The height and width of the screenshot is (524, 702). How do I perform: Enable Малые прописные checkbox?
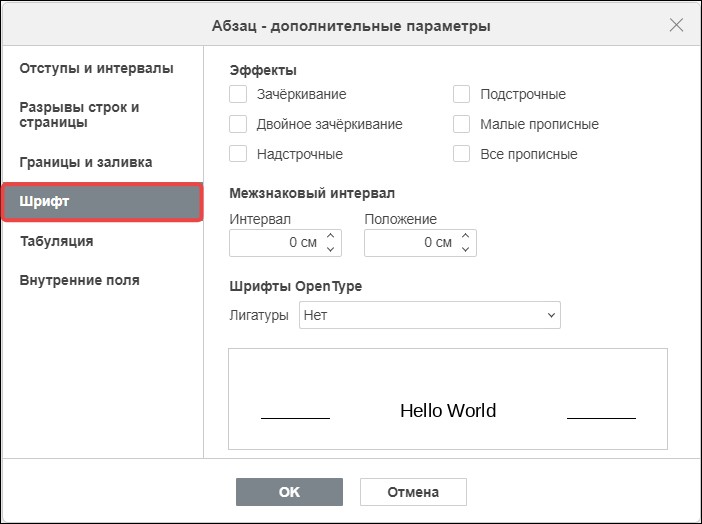click(x=461, y=124)
